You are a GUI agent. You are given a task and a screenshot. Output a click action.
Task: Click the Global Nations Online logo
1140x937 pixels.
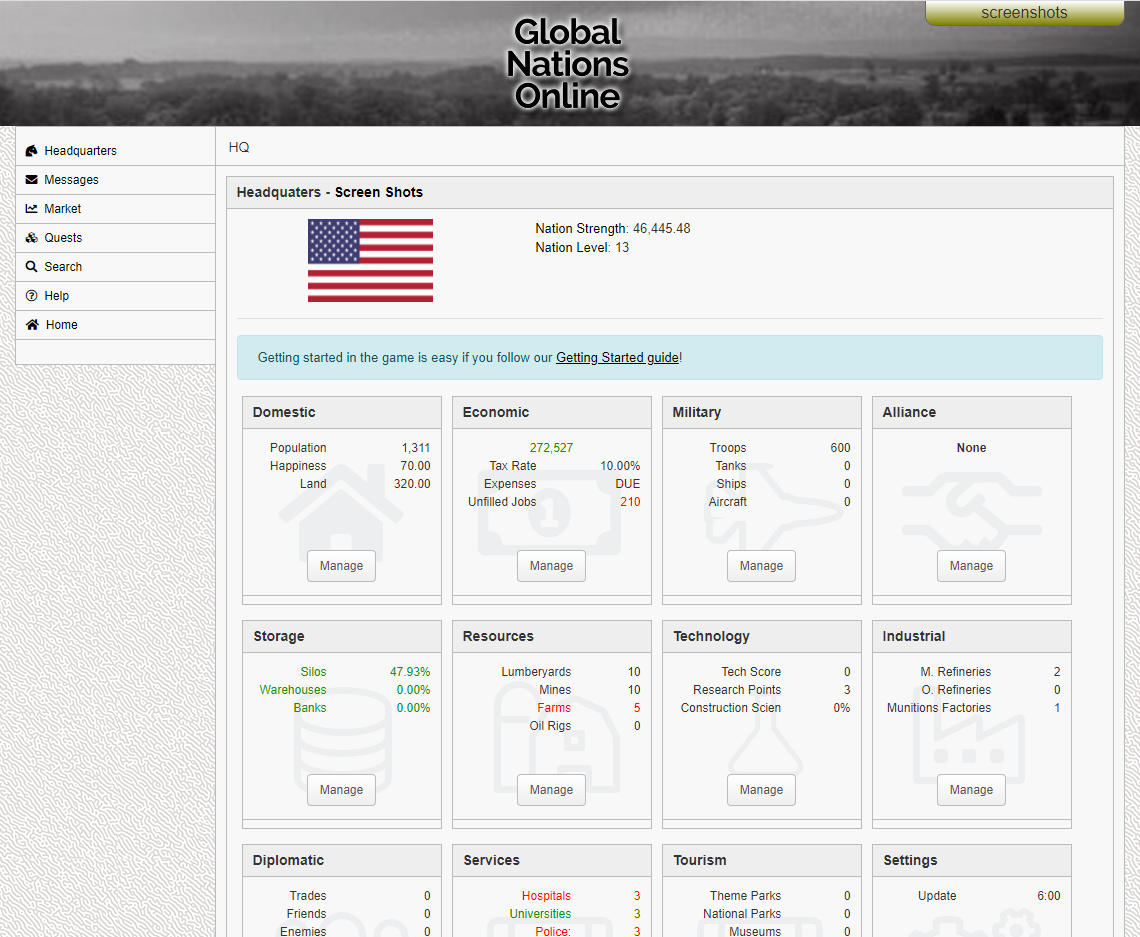point(568,63)
